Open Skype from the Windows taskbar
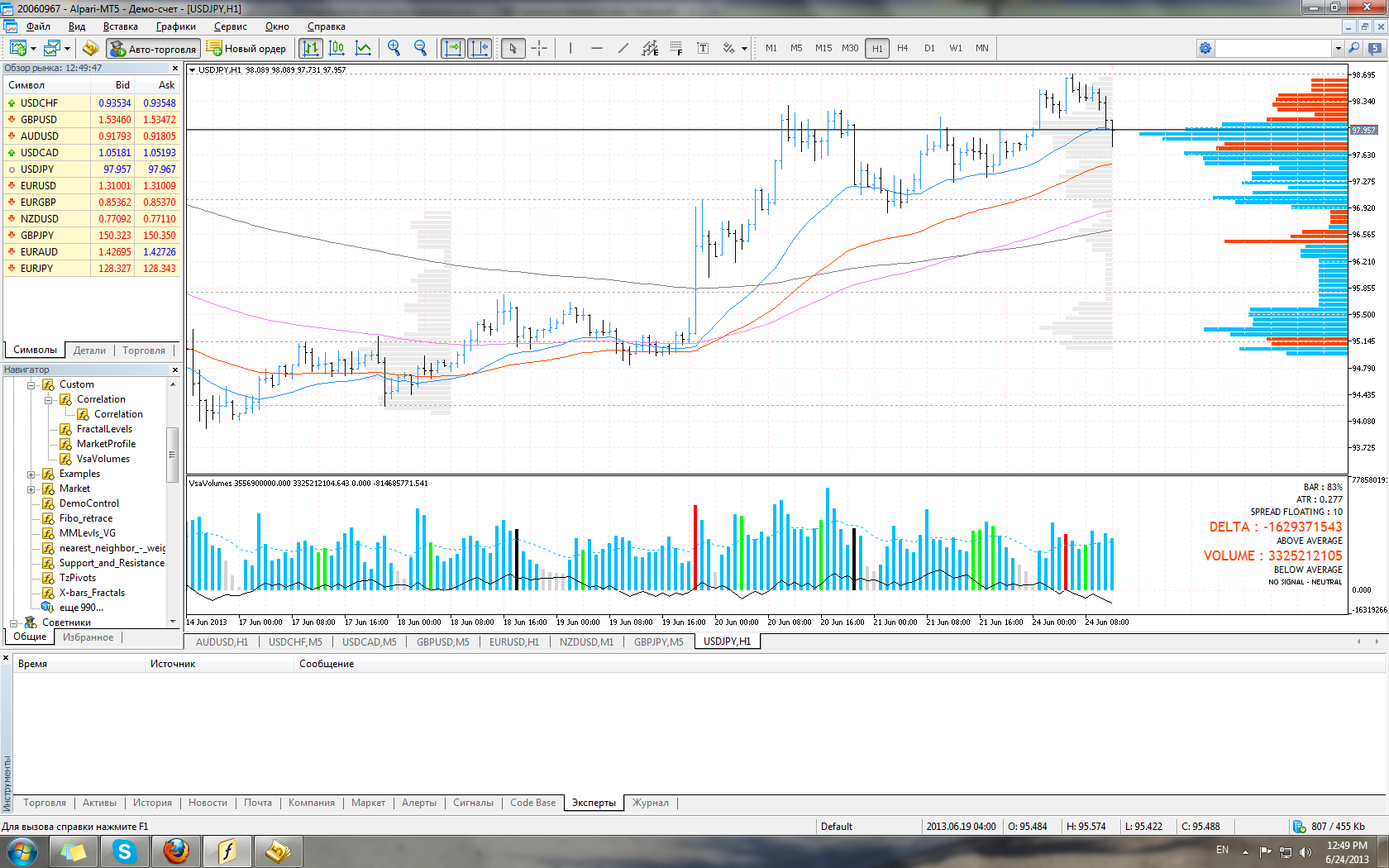 (x=125, y=851)
